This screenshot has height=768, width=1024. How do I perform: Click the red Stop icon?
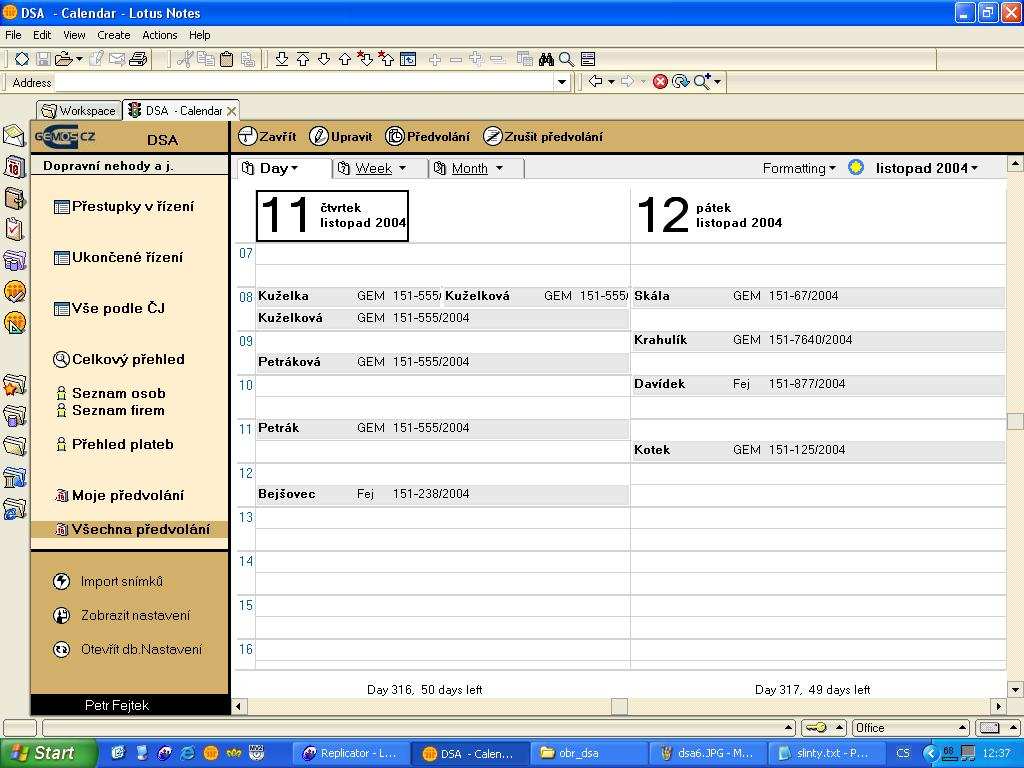point(660,82)
